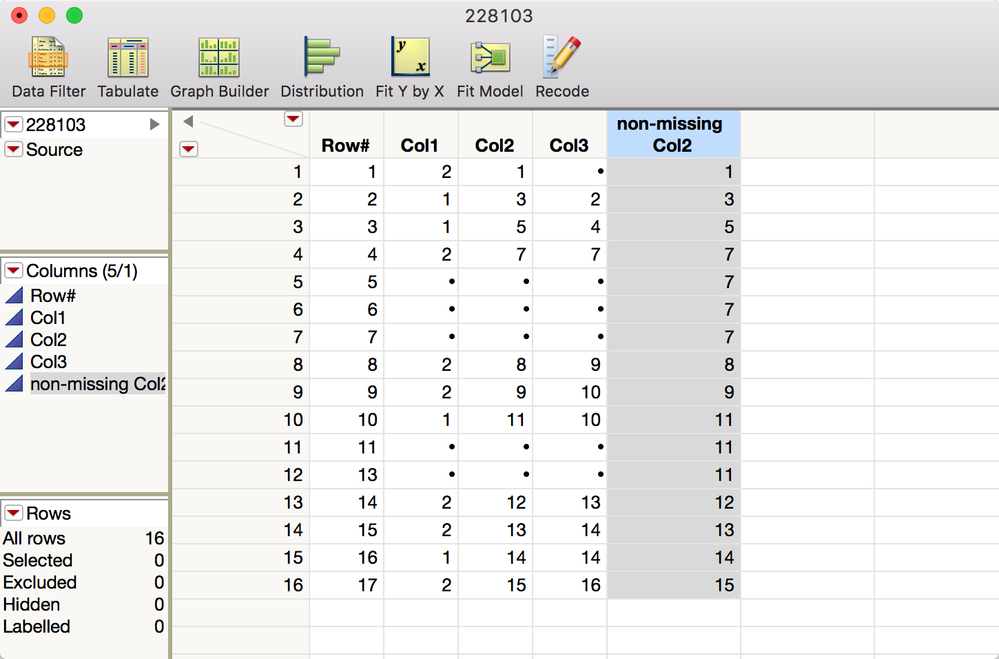This screenshot has width=999, height=659.
Task: Click the Hidden rows entry
Action: [x=83, y=604]
